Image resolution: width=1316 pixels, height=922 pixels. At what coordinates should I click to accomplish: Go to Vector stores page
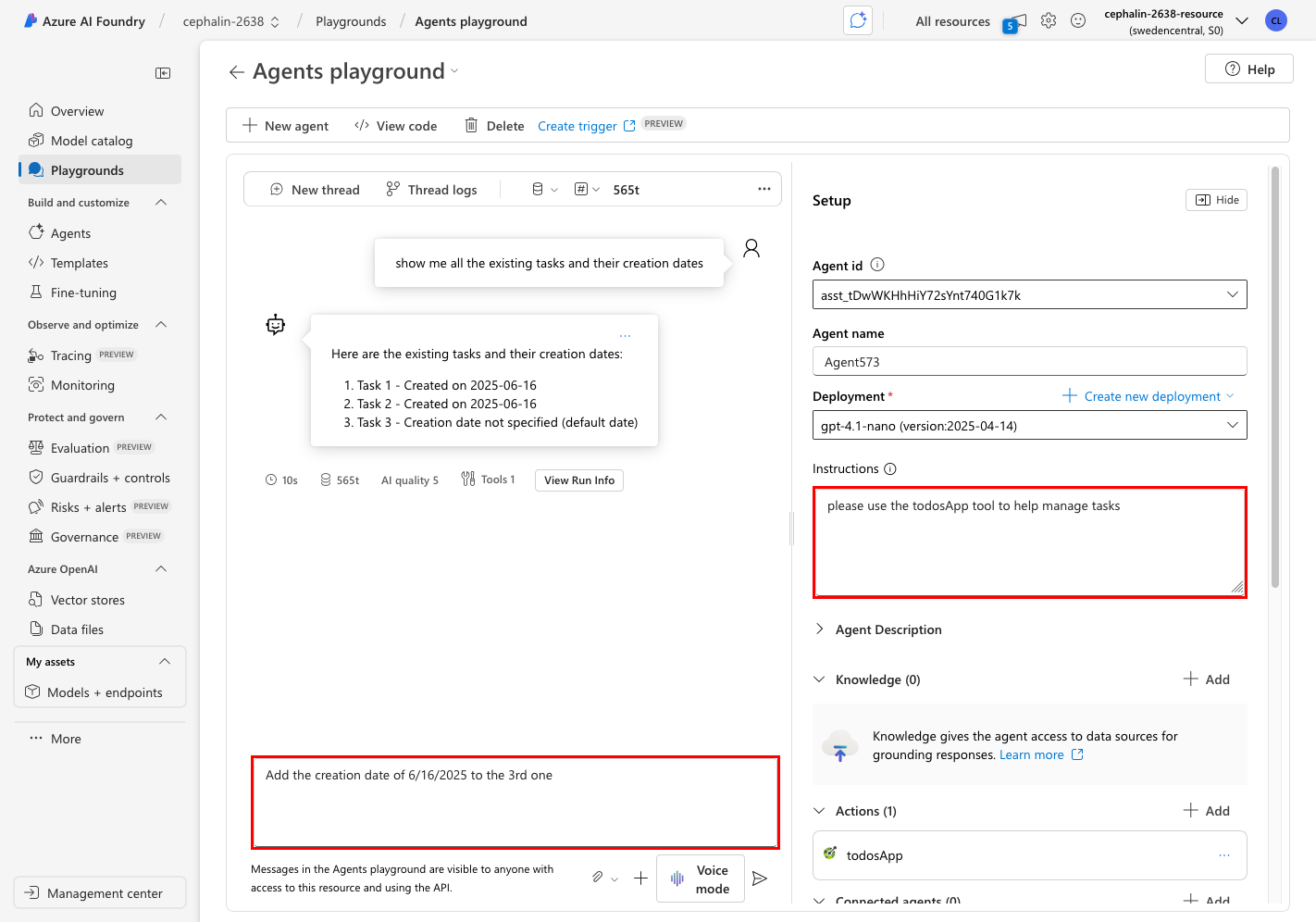pyautogui.click(x=88, y=600)
